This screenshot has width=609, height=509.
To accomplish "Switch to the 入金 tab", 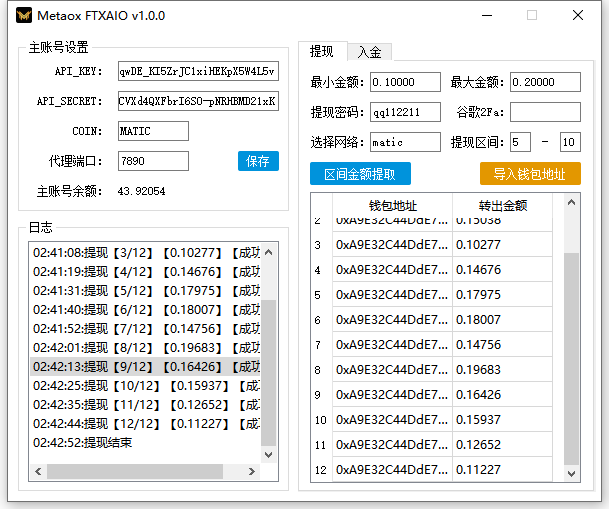I will point(369,52).
